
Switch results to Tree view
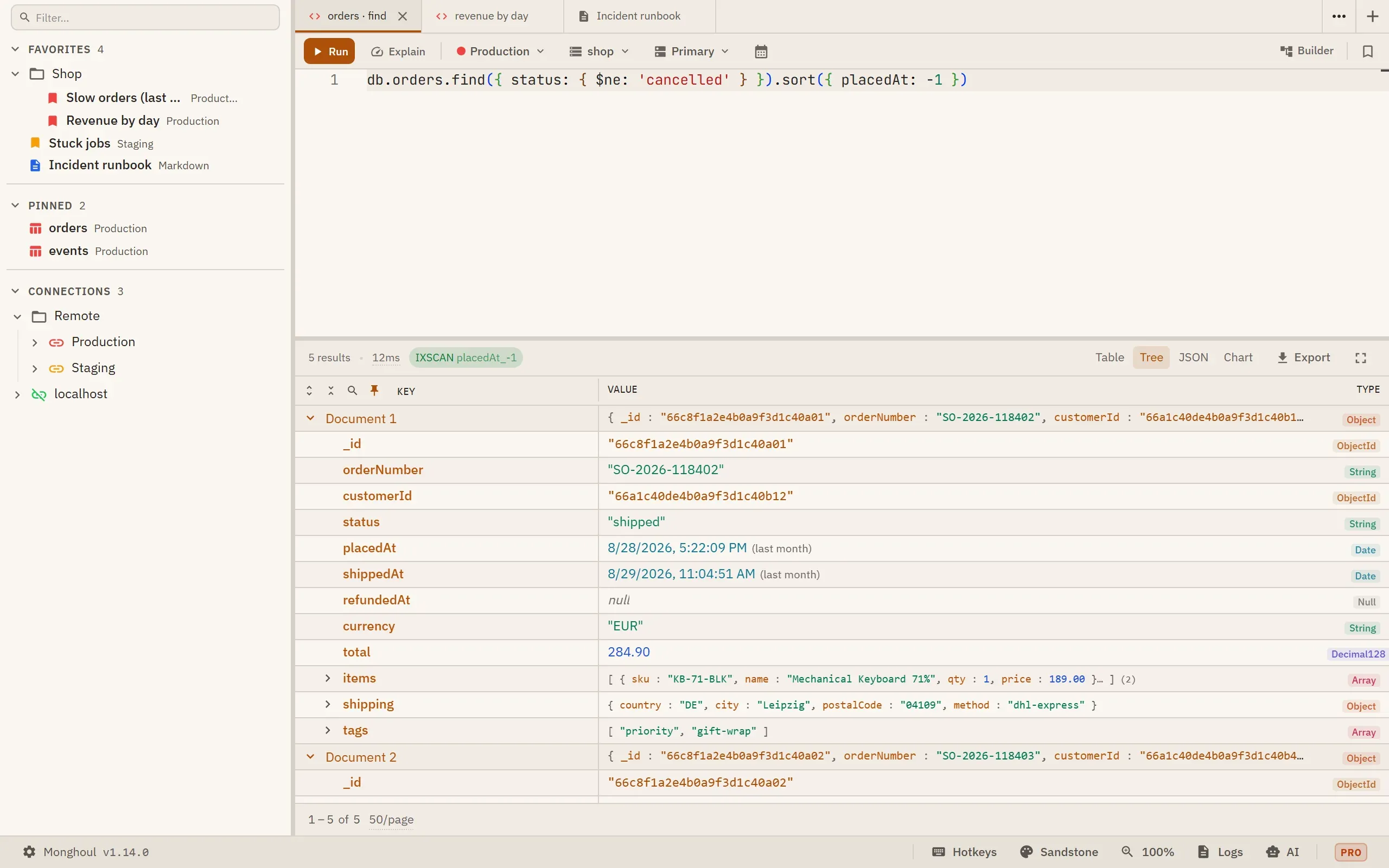pyautogui.click(x=1151, y=358)
